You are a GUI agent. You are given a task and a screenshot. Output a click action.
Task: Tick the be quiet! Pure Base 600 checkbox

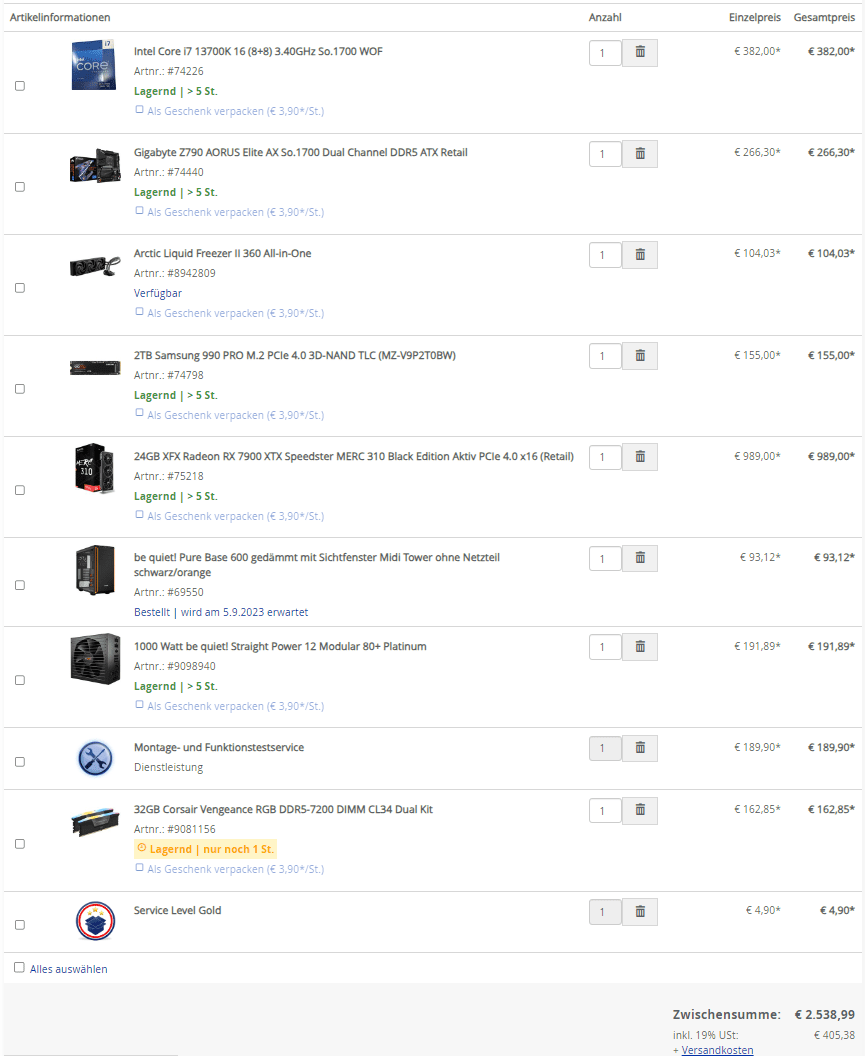click(x=20, y=585)
